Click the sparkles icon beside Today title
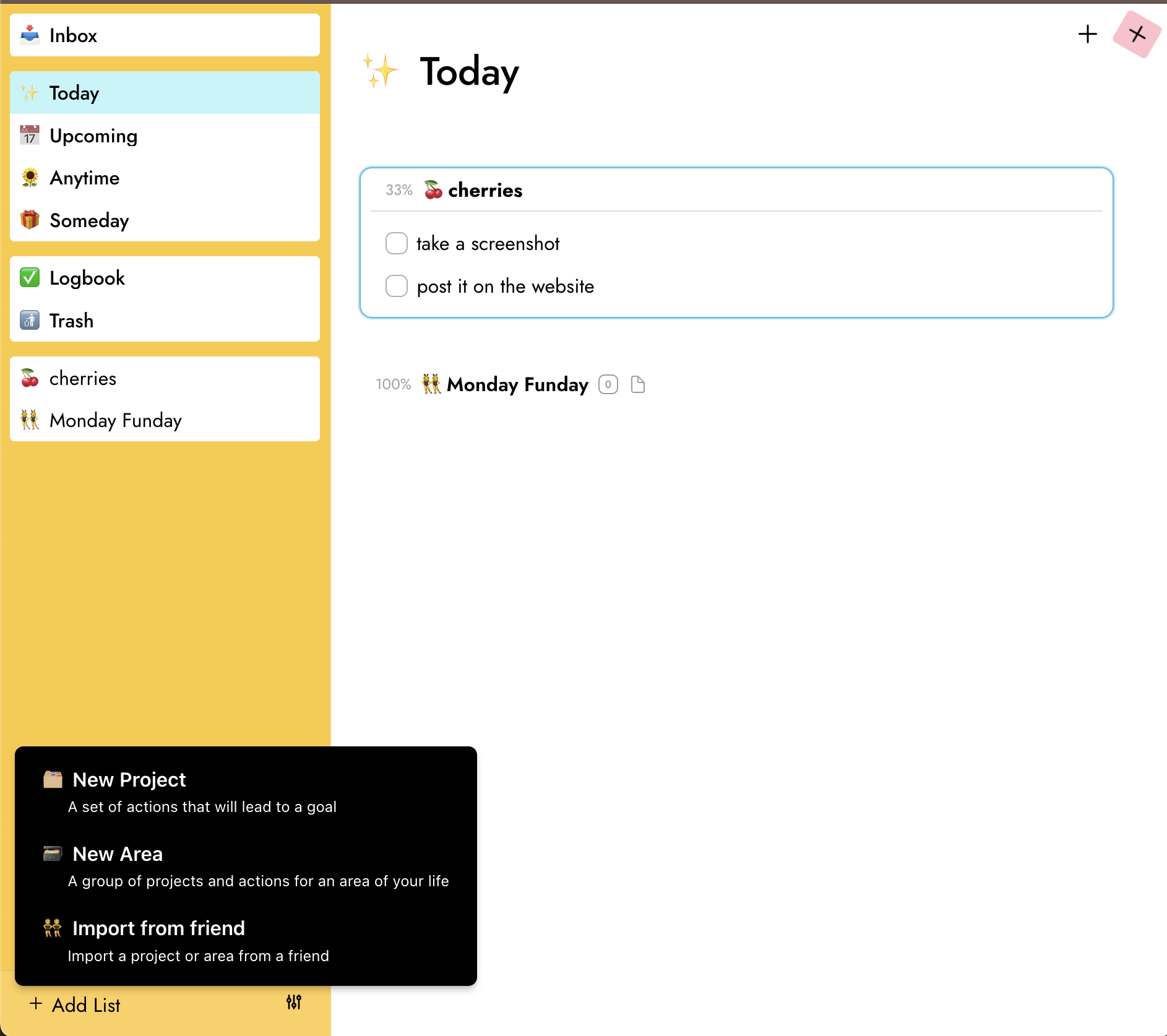Image resolution: width=1167 pixels, height=1036 pixels. click(380, 71)
